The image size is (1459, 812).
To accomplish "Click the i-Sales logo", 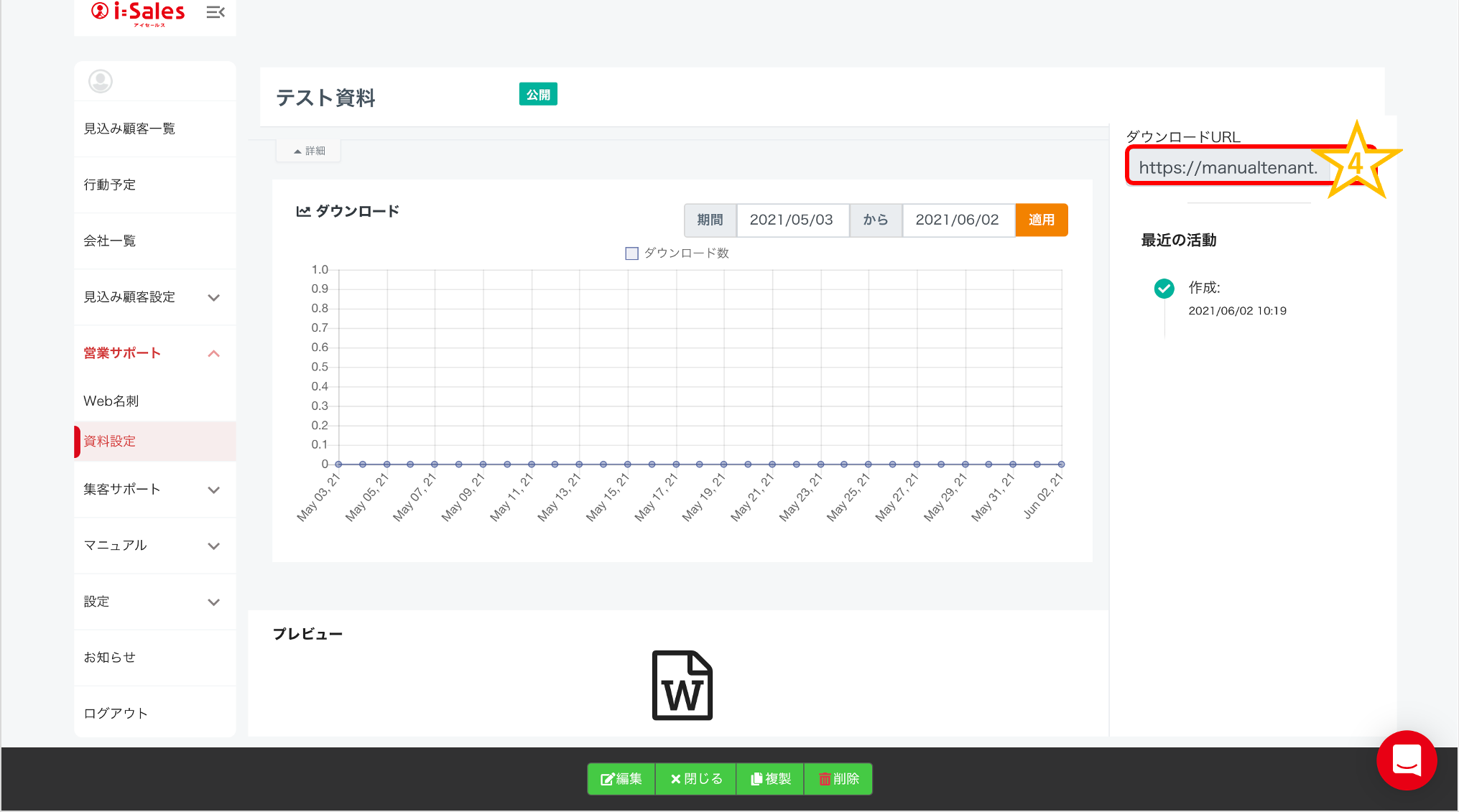I will 139,13.
